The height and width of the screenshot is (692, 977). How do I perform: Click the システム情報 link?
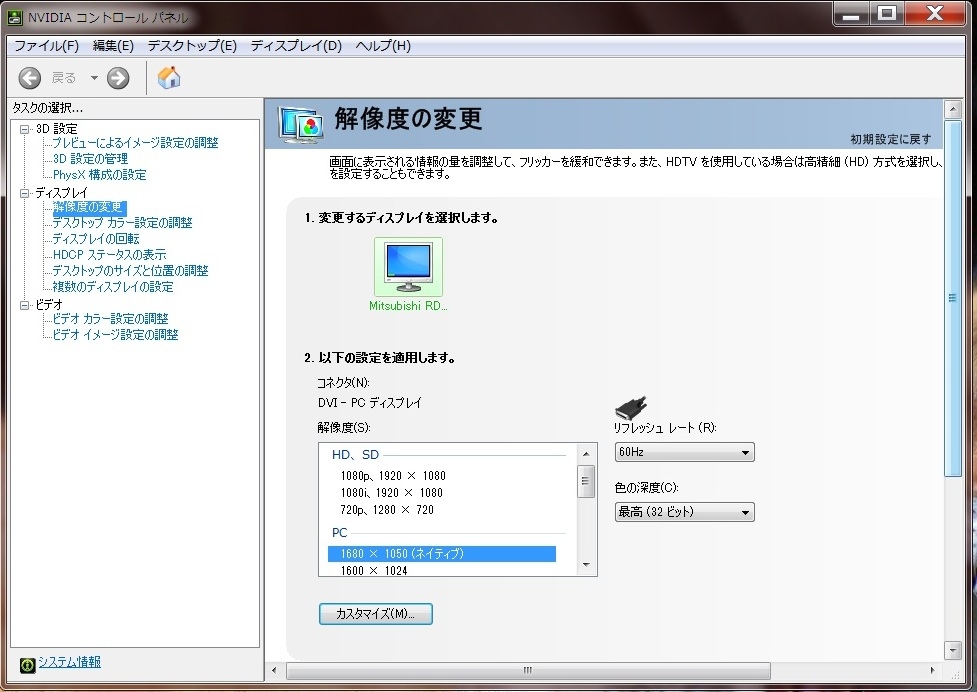click(x=69, y=662)
